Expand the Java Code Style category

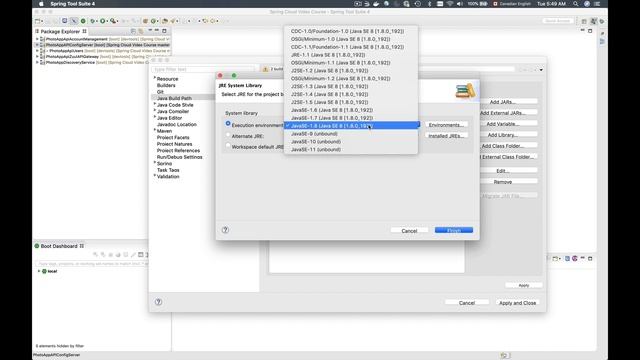click(x=155, y=104)
